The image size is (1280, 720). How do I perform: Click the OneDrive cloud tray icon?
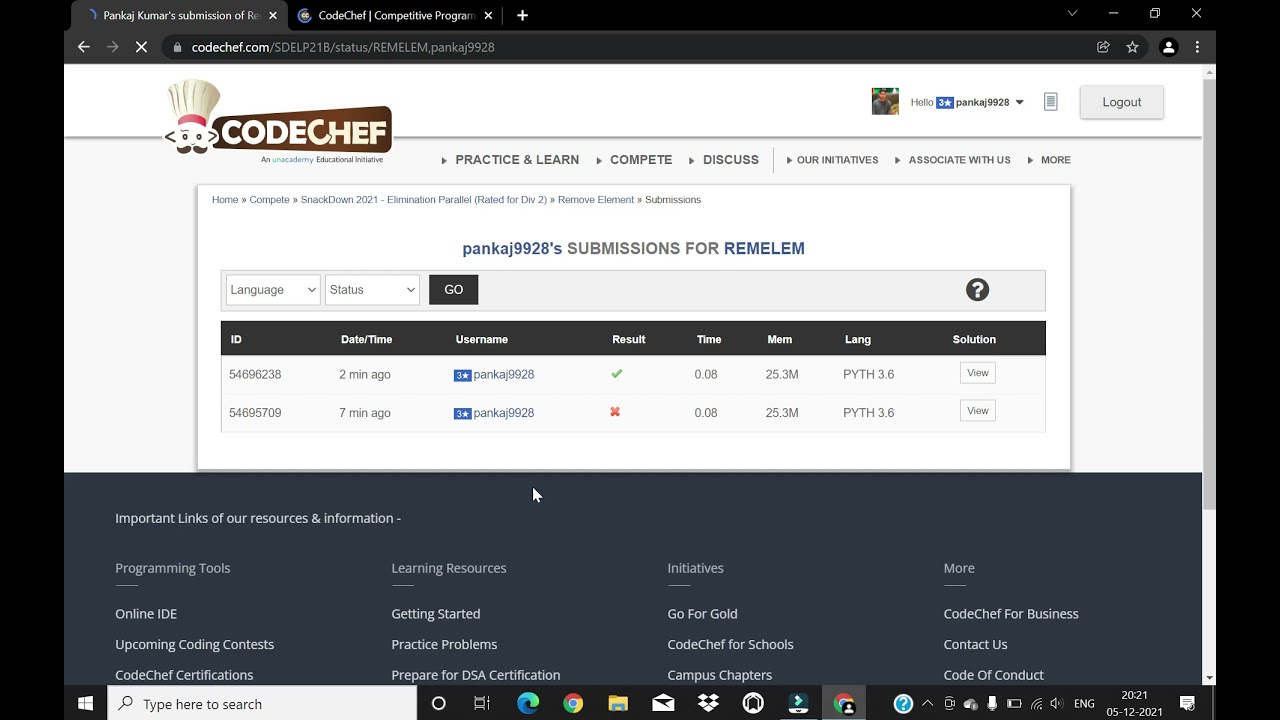971,704
